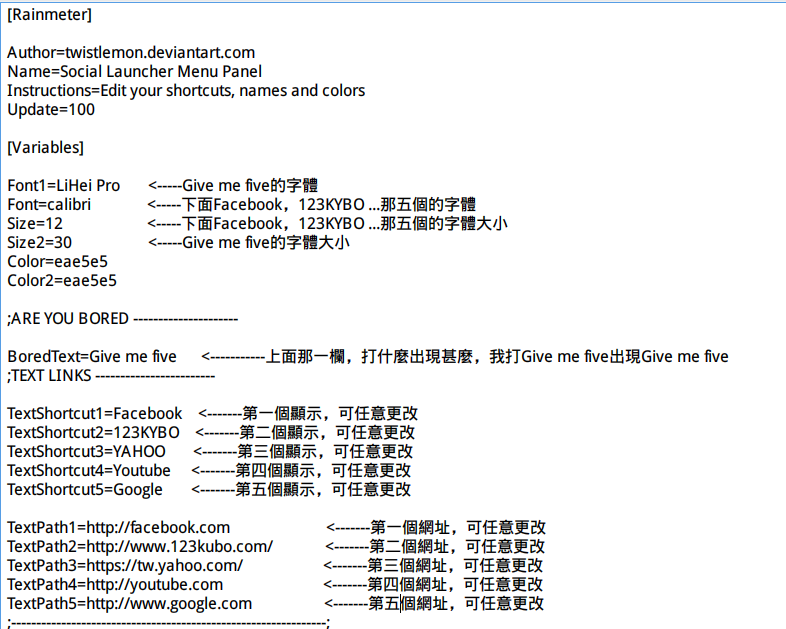This screenshot has width=786, height=629.
Task: Click the dashed separator line at the bottom
Action: 168,623
